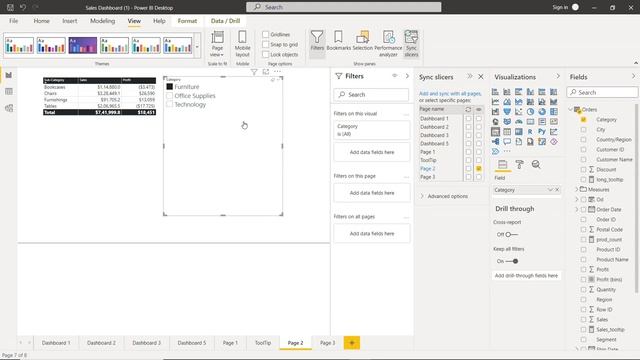Open the themes gallery dropdown arrow
The height and width of the screenshot is (360, 640).
click(197, 46)
